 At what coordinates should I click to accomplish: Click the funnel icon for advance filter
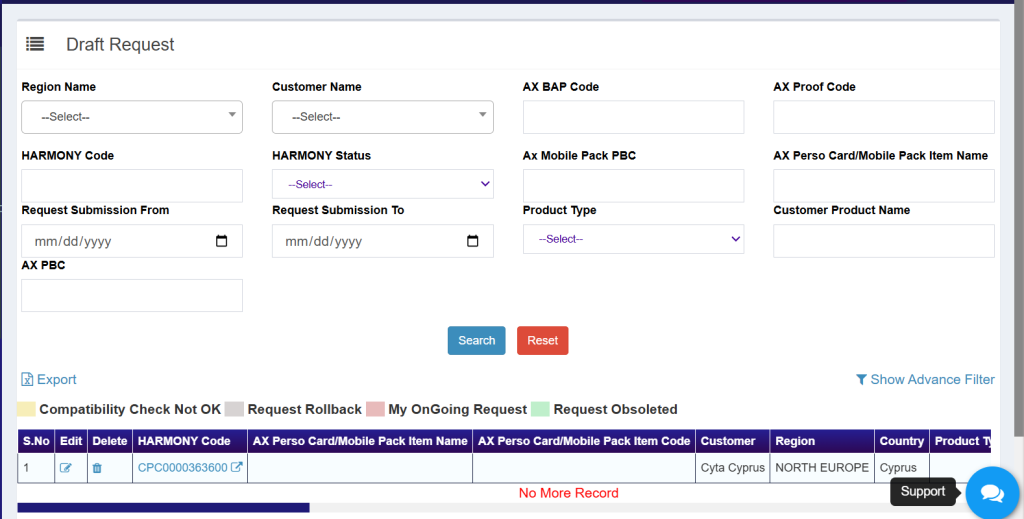tap(861, 380)
